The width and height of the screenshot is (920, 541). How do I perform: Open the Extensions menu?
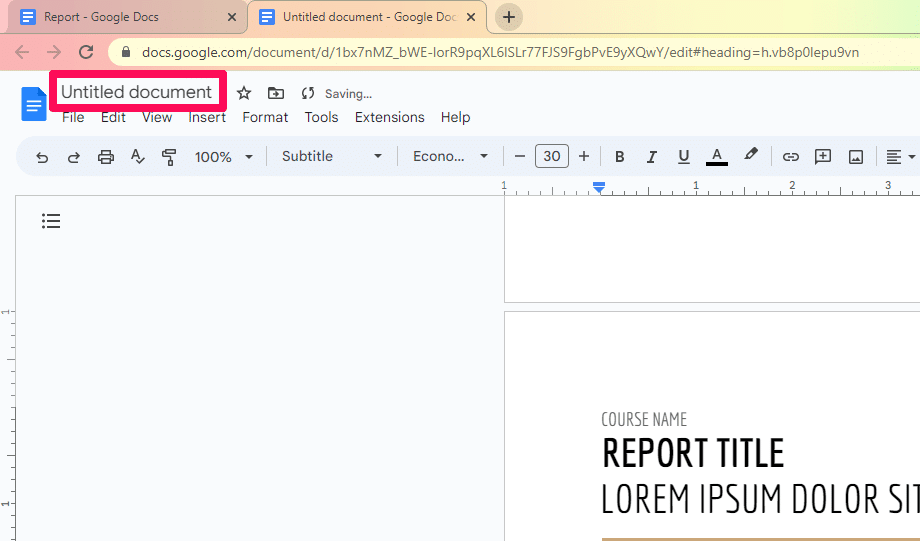click(x=390, y=117)
